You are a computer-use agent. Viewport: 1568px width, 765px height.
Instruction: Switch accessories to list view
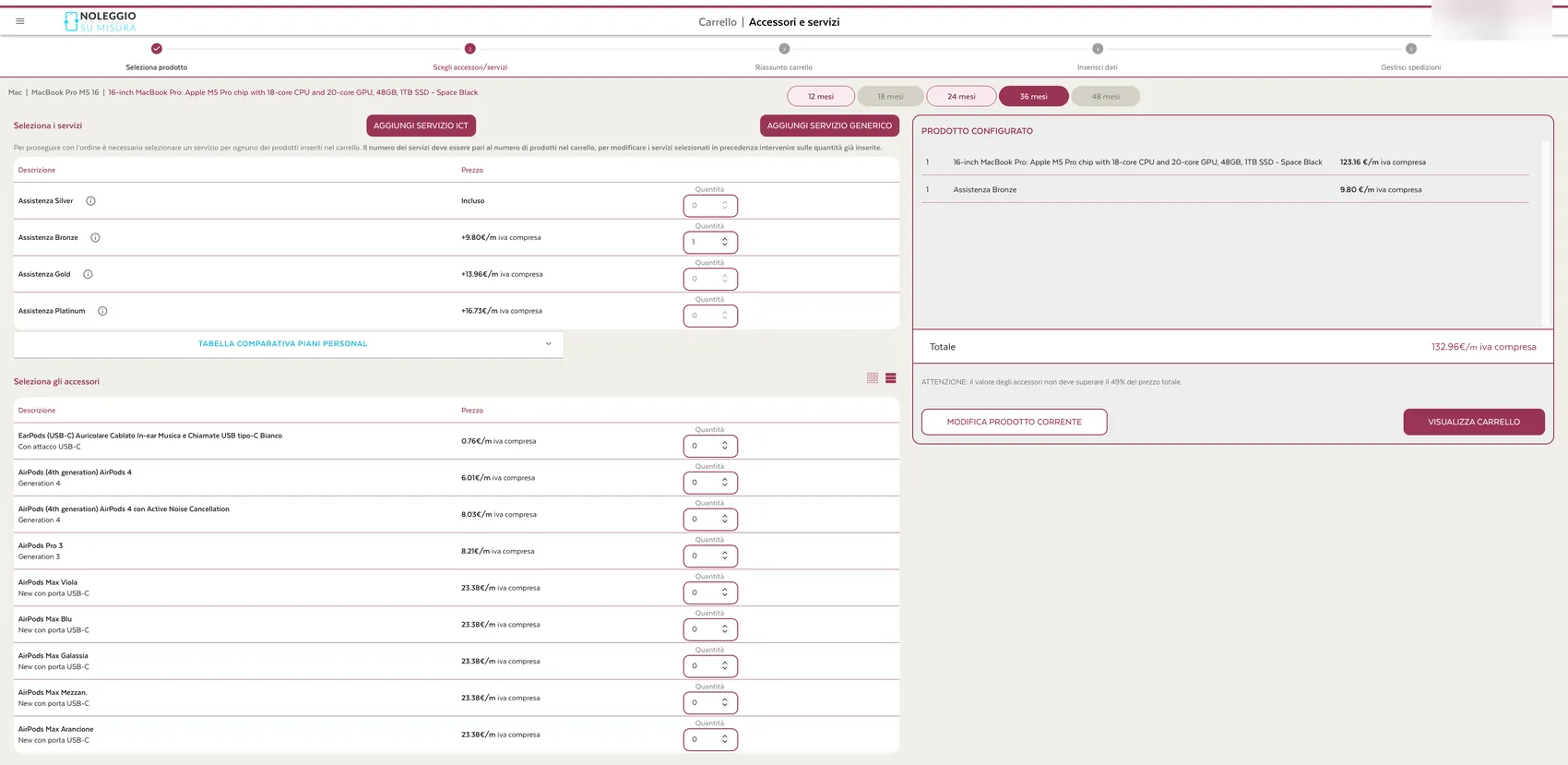[x=891, y=378]
